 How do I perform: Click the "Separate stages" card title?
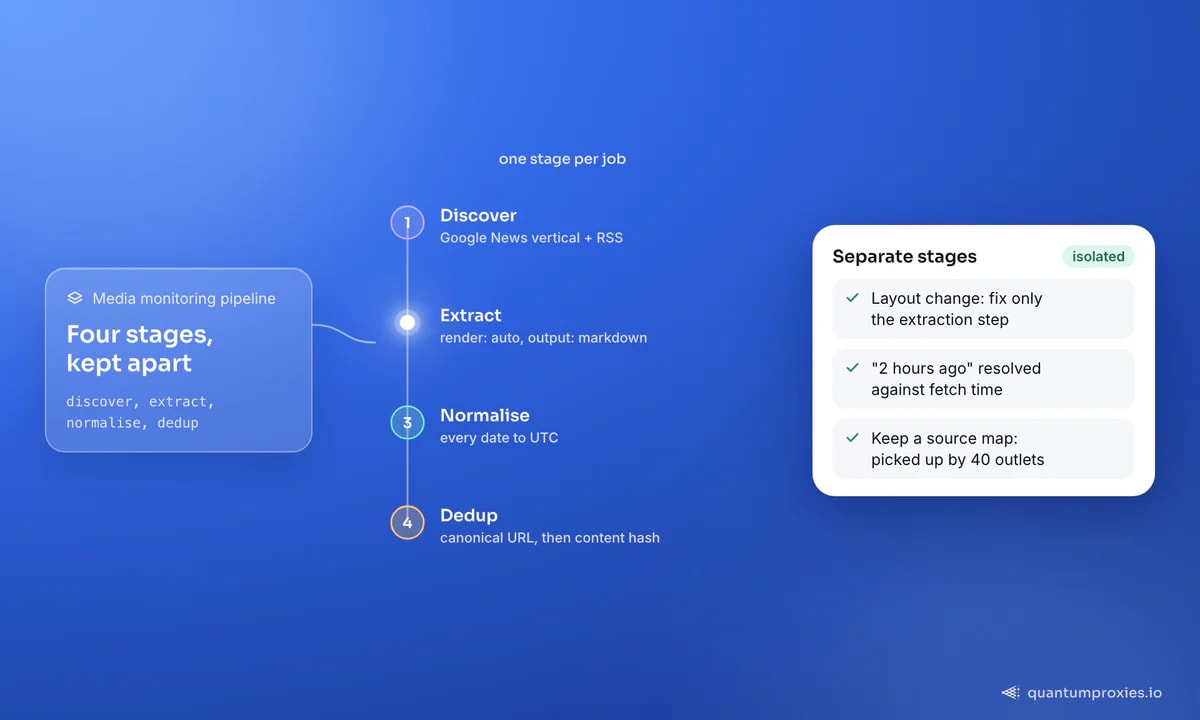point(904,257)
